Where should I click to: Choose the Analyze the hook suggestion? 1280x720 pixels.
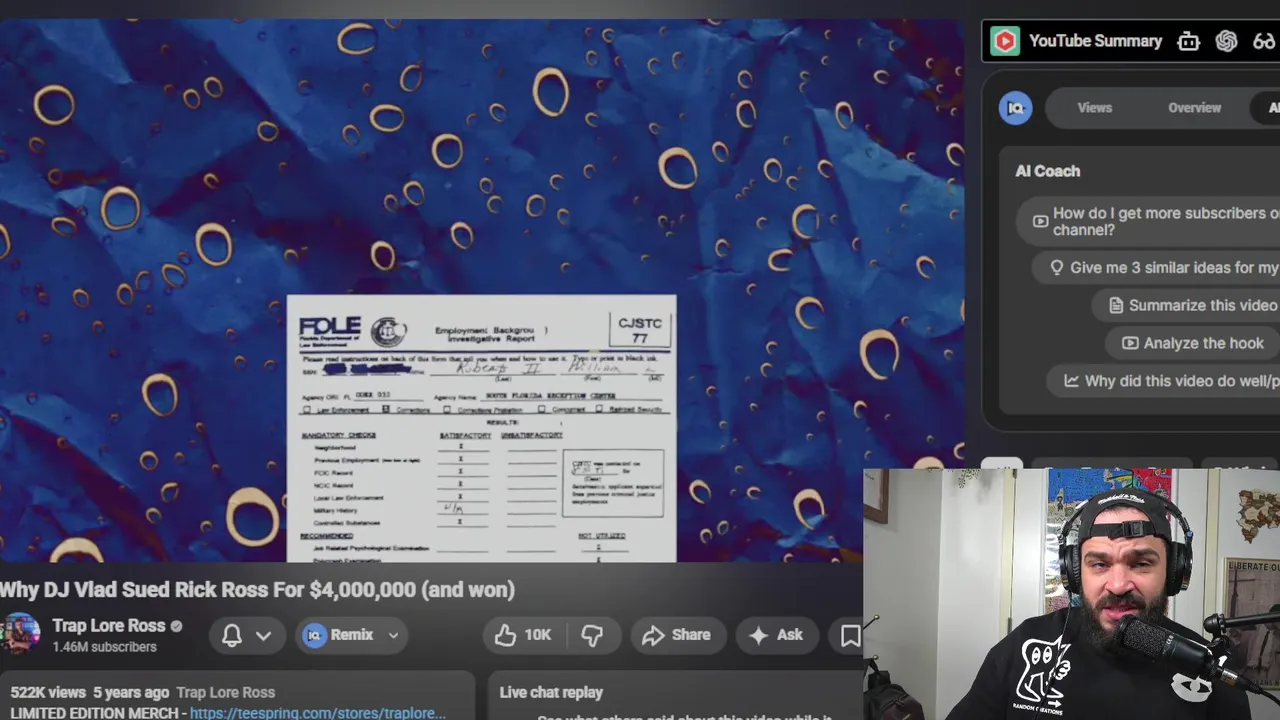pyautogui.click(x=1192, y=343)
